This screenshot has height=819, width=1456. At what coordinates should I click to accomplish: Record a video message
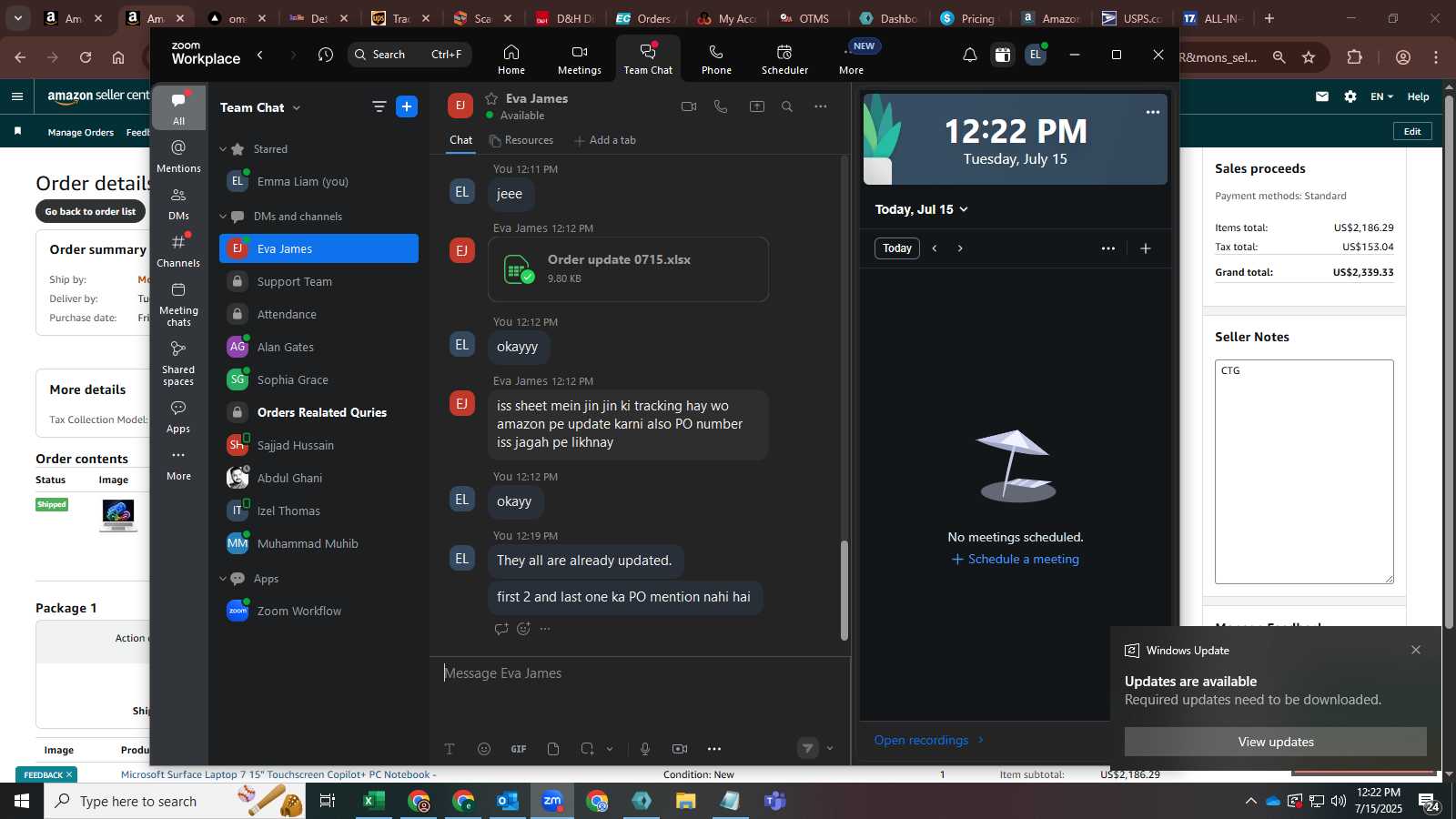680,749
